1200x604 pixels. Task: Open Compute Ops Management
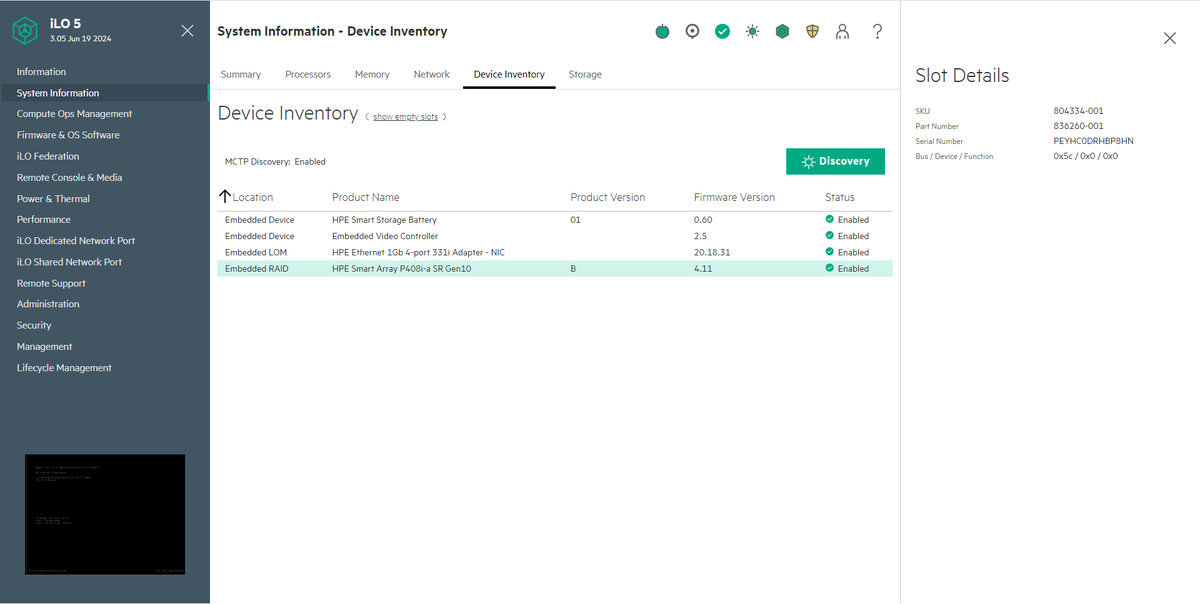pyautogui.click(x=74, y=114)
